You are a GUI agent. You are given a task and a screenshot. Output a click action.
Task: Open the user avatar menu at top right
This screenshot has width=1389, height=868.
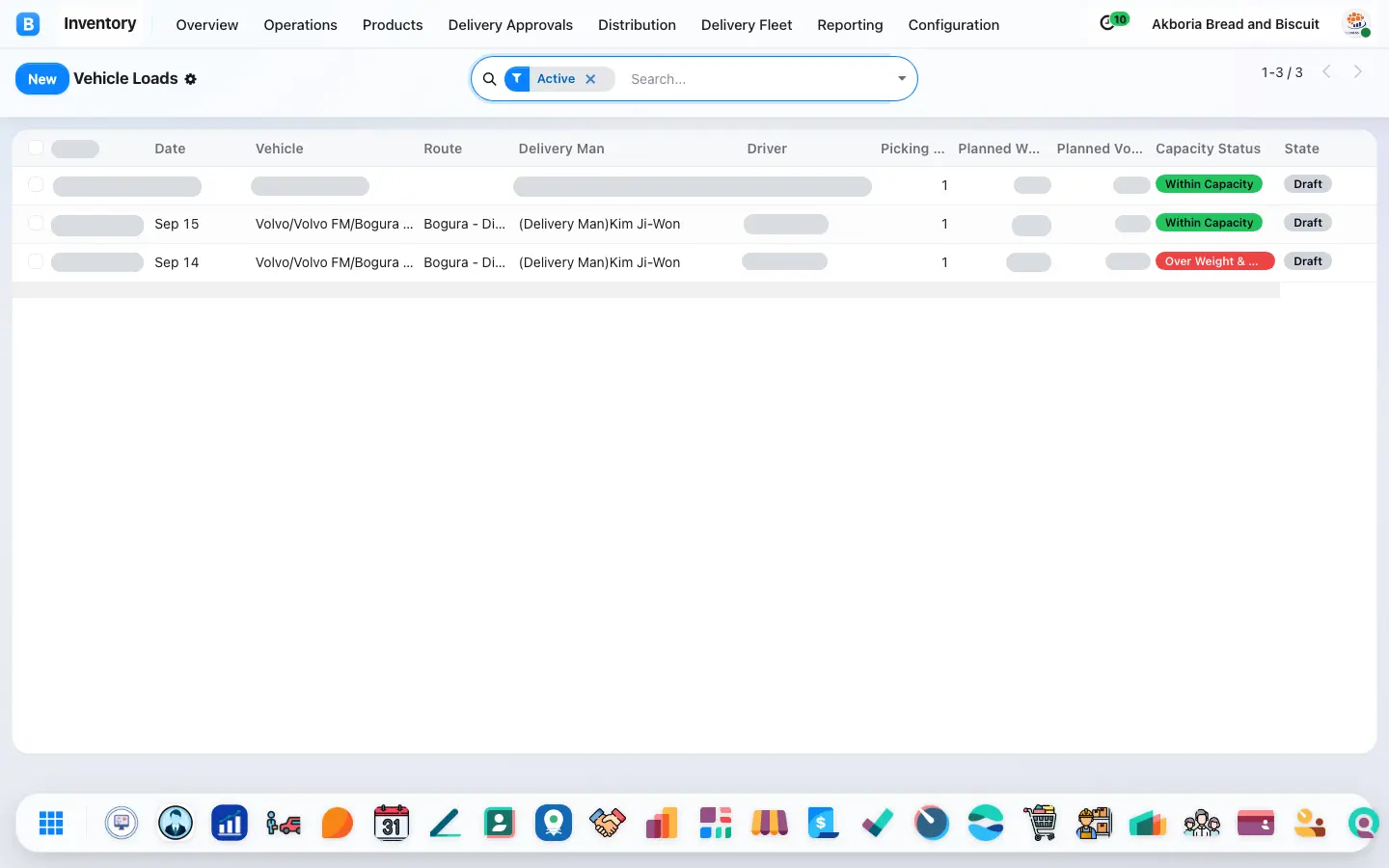[x=1356, y=24]
